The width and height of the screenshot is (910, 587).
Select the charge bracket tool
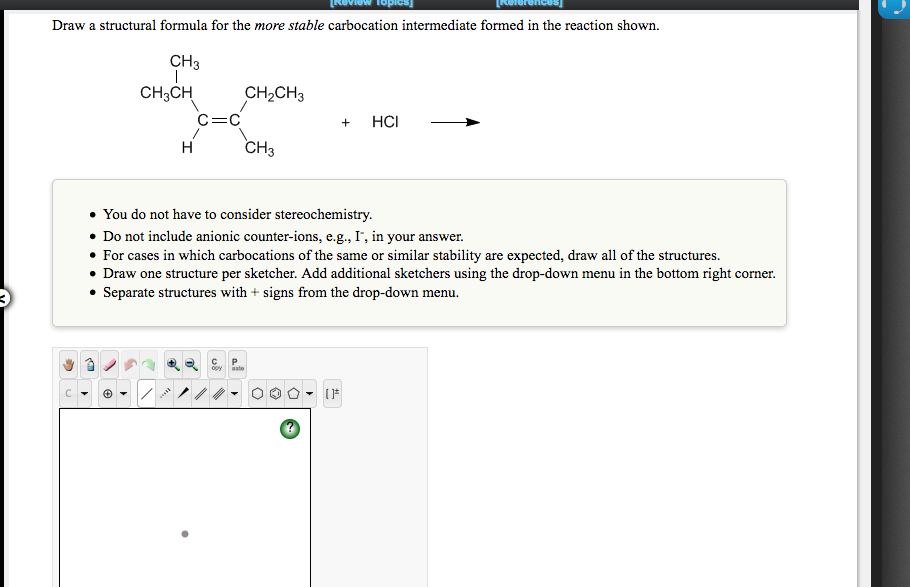click(333, 392)
